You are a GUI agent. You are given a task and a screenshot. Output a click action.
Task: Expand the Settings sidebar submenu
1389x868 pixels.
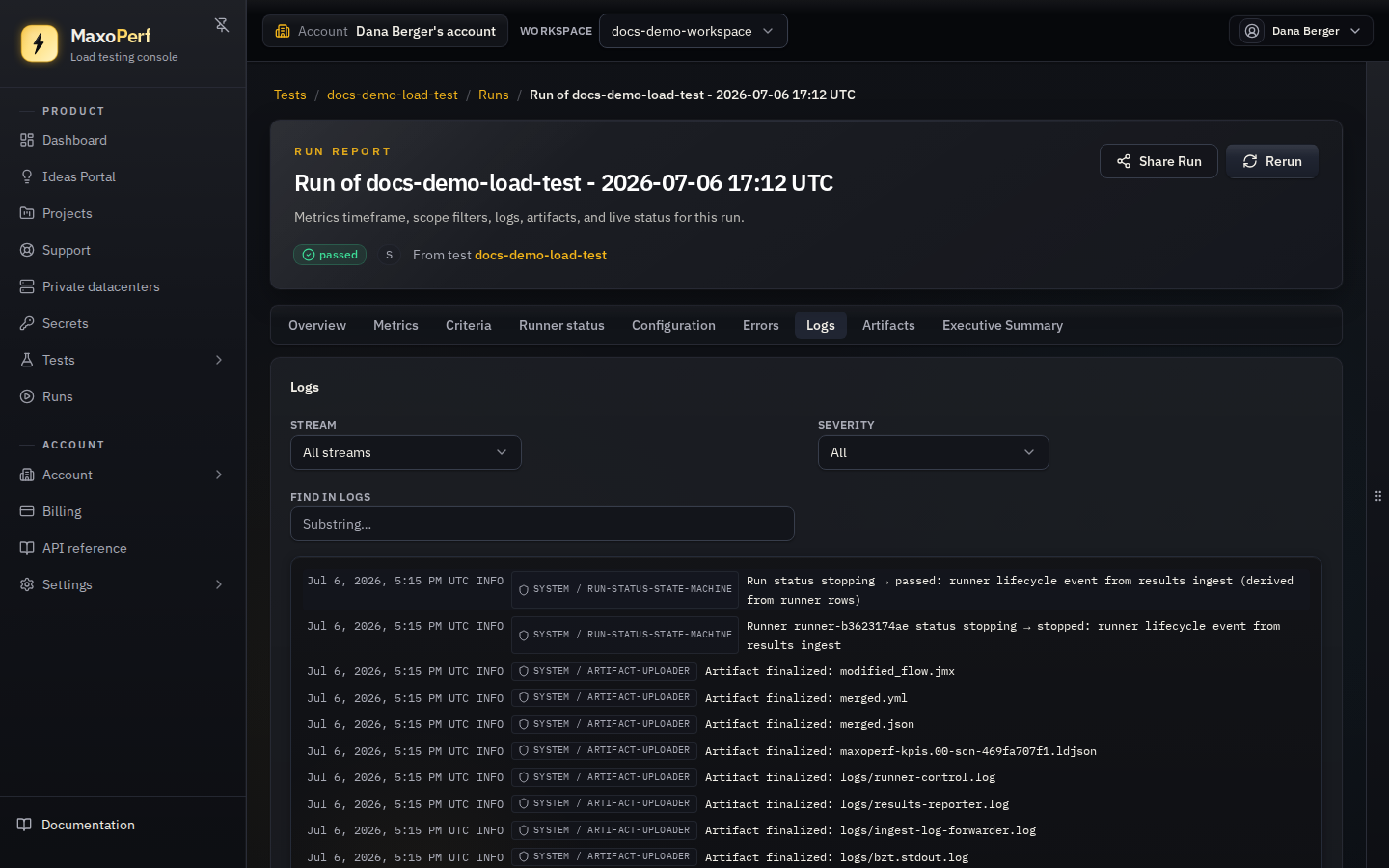pyautogui.click(x=219, y=584)
